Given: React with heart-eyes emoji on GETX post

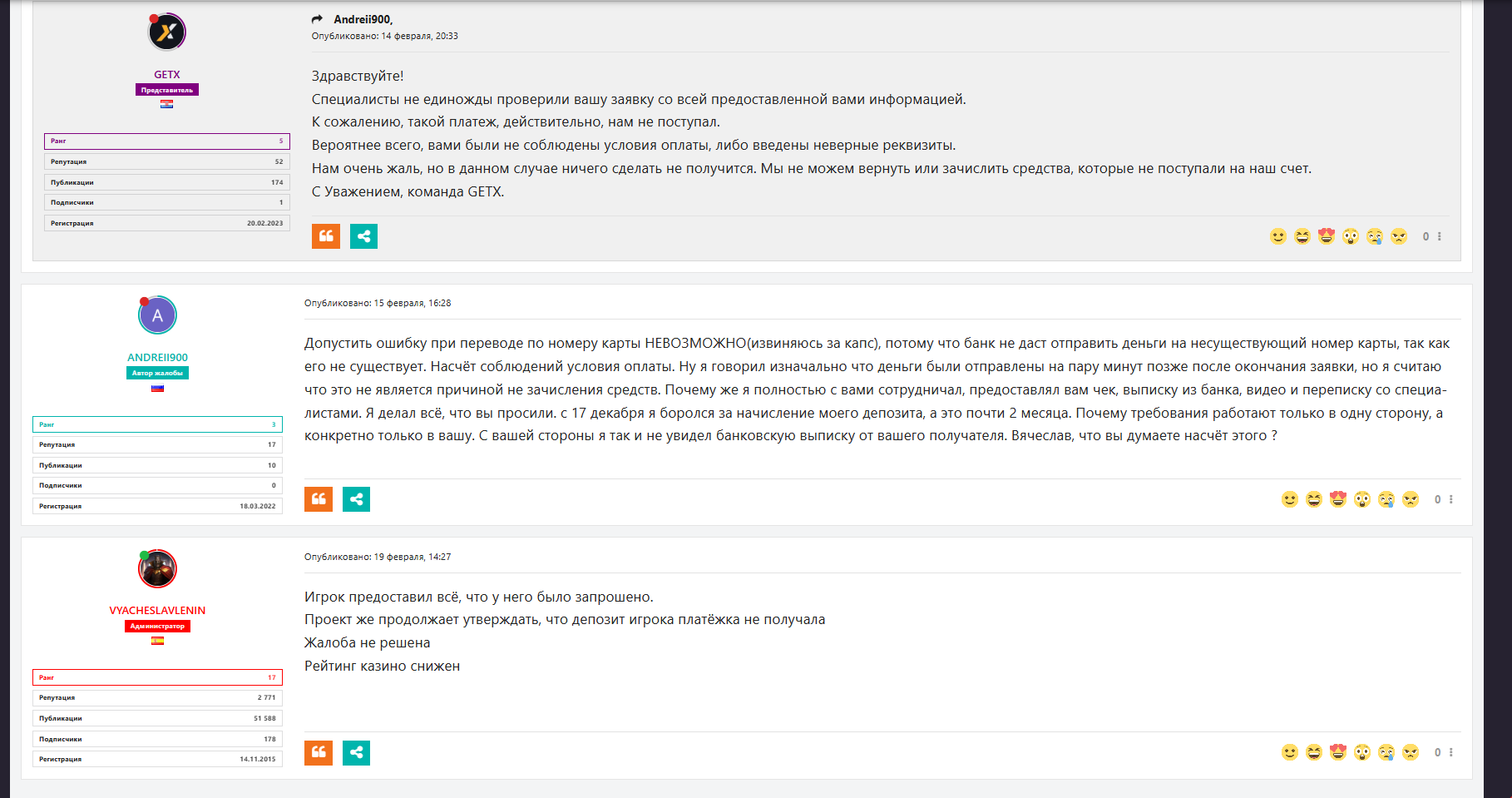Looking at the screenshot, I should click(x=1327, y=236).
